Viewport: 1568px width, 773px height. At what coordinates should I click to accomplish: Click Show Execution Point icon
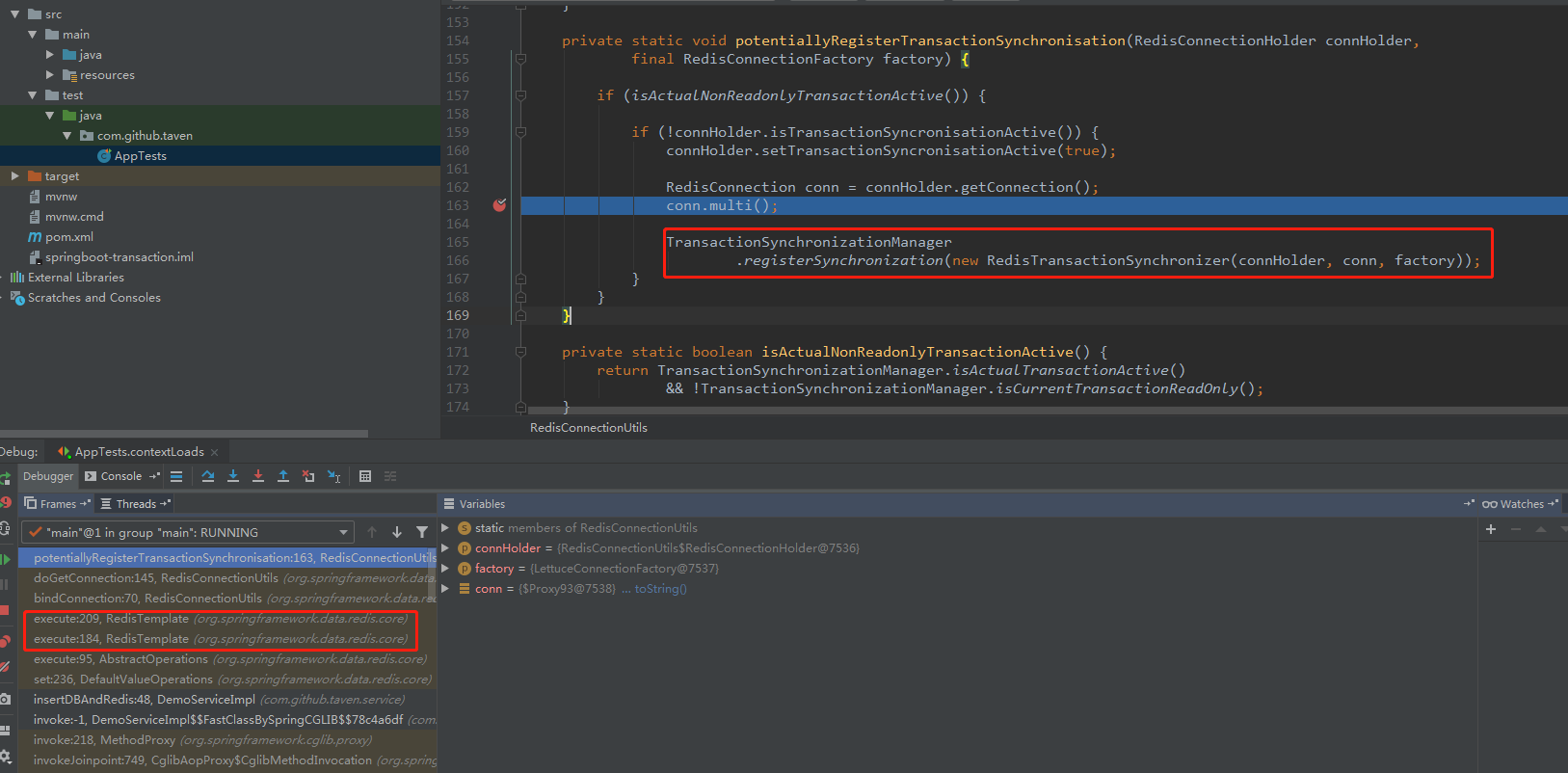tap(176, 476)
